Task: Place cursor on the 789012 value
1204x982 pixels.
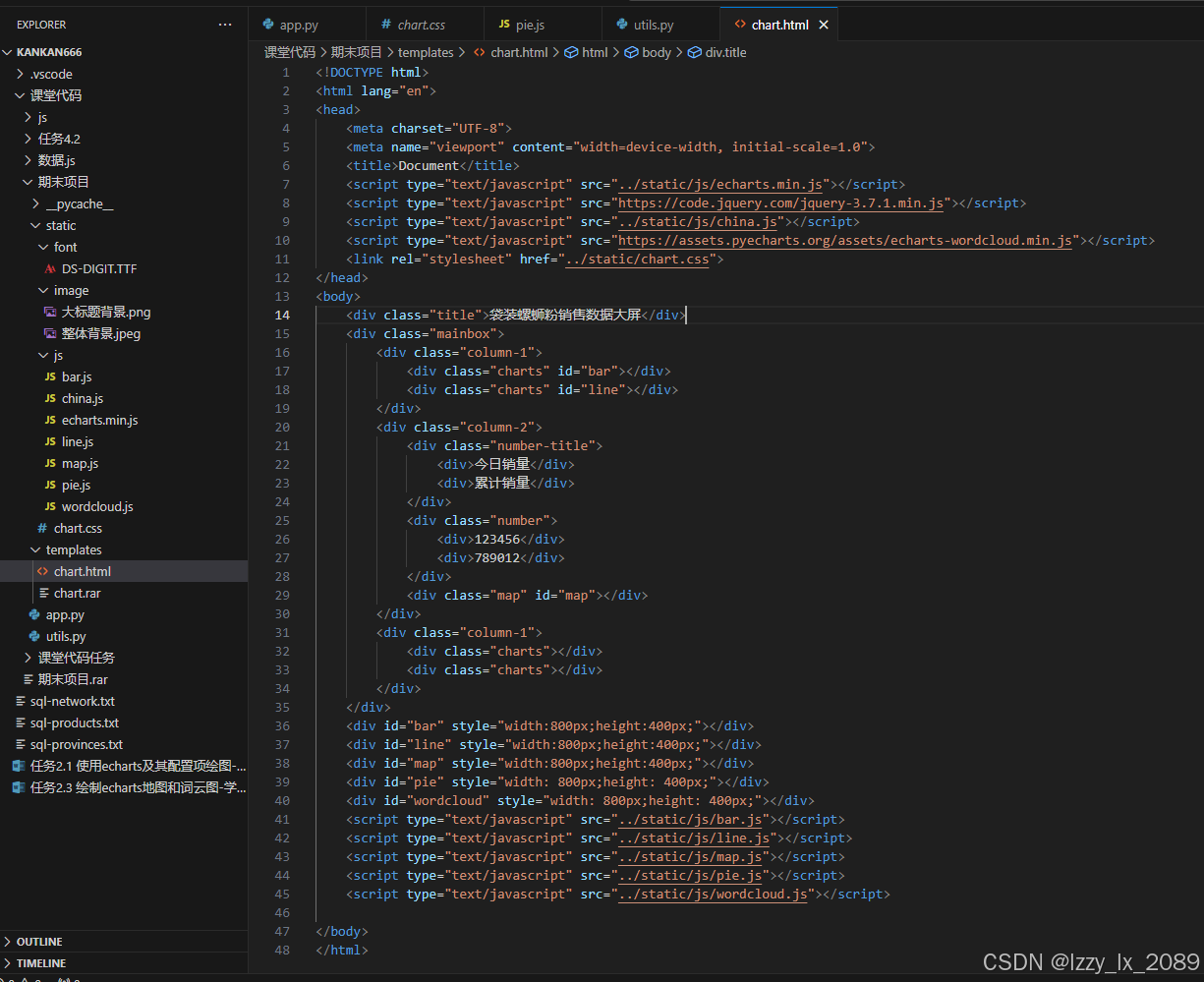Action: coord(497,558)
